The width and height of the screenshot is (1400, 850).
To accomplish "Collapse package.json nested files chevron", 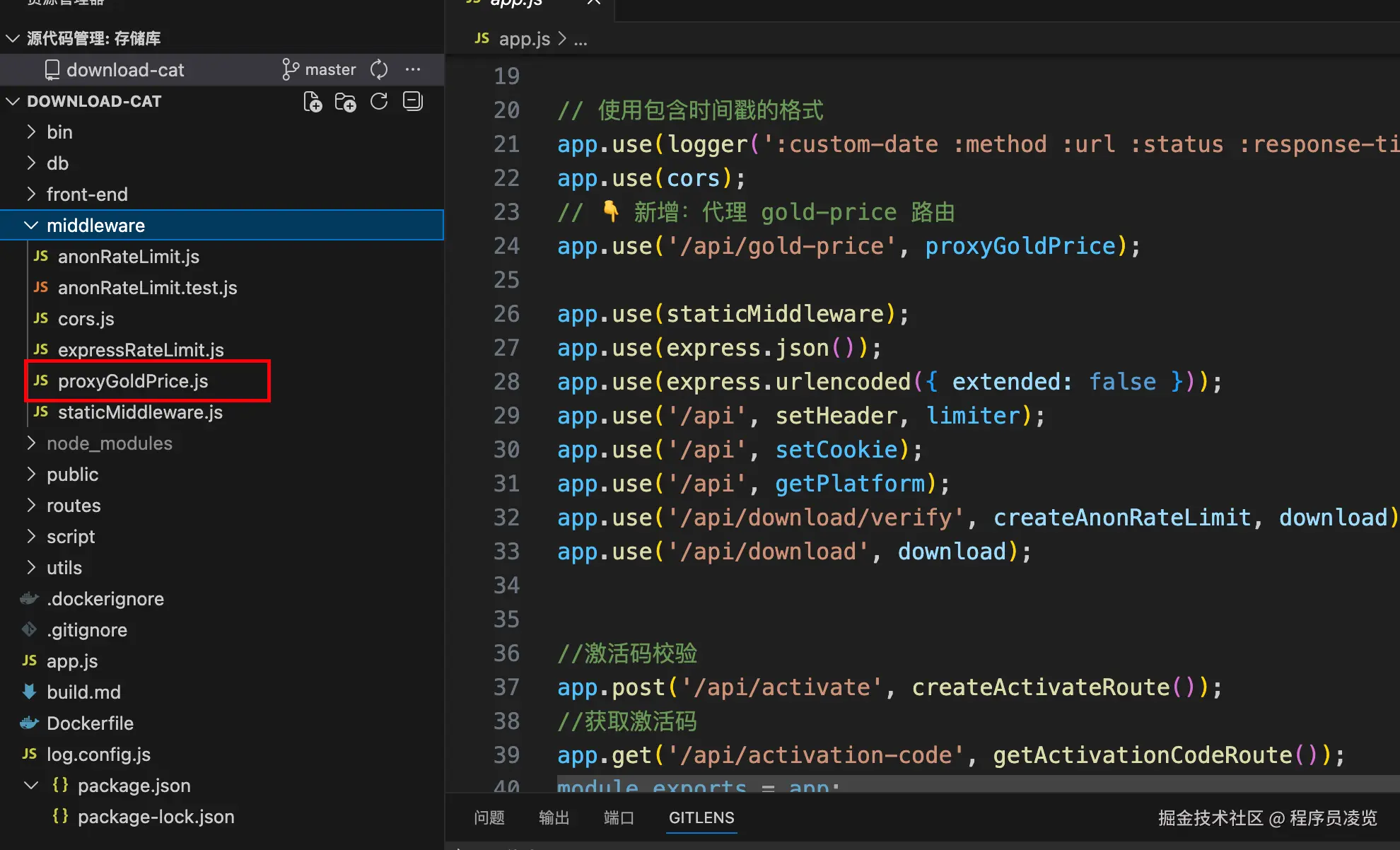I will [31, 786].
